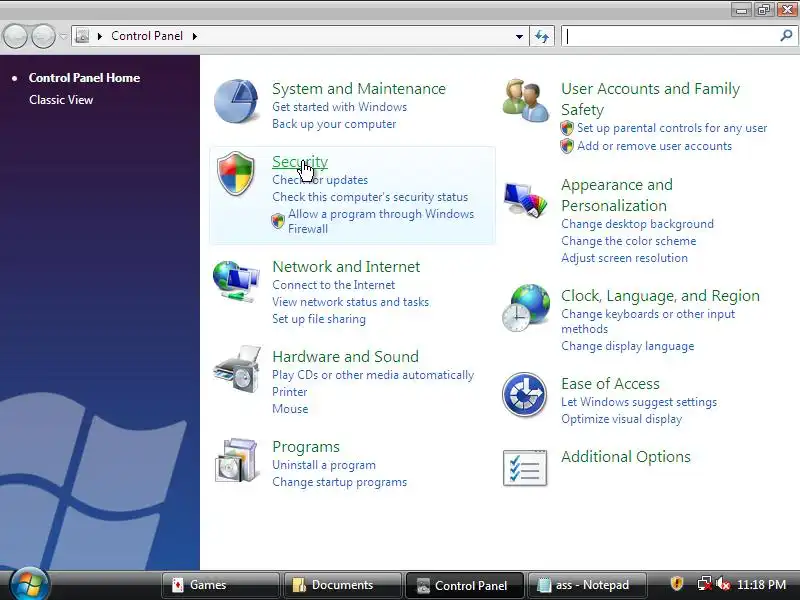This screenshot has width=800, height=600.
Task: Click Change desktop background
Action: (x=637, y=224)
